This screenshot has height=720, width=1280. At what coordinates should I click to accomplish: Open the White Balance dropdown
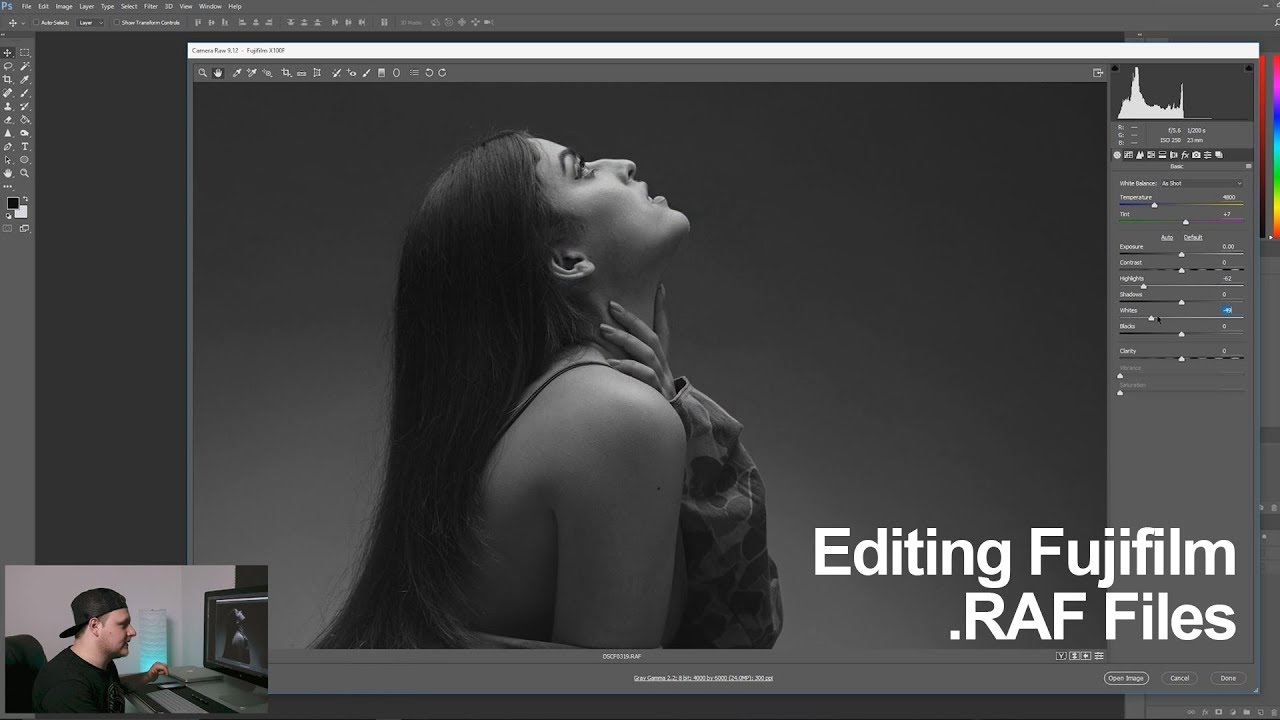[x=1201, y=183]
